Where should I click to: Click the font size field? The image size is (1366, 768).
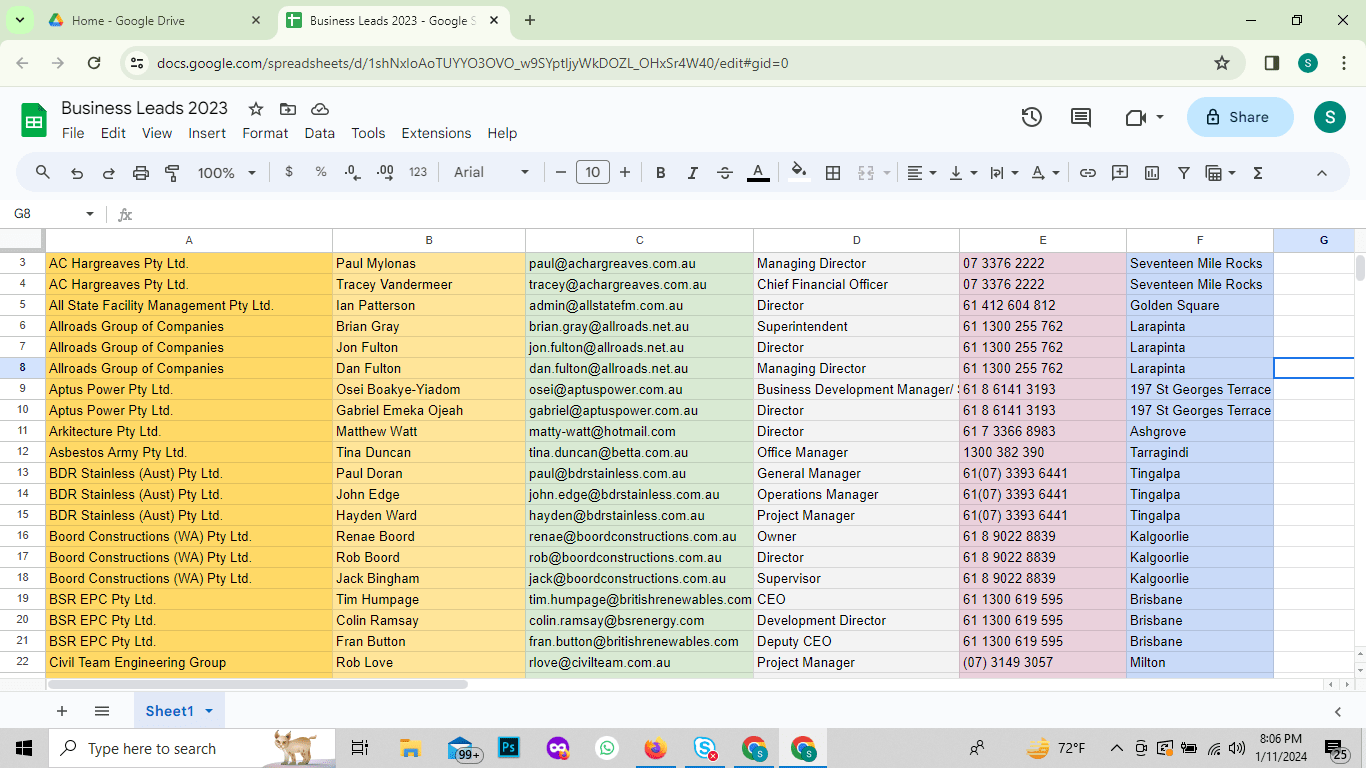593,173
